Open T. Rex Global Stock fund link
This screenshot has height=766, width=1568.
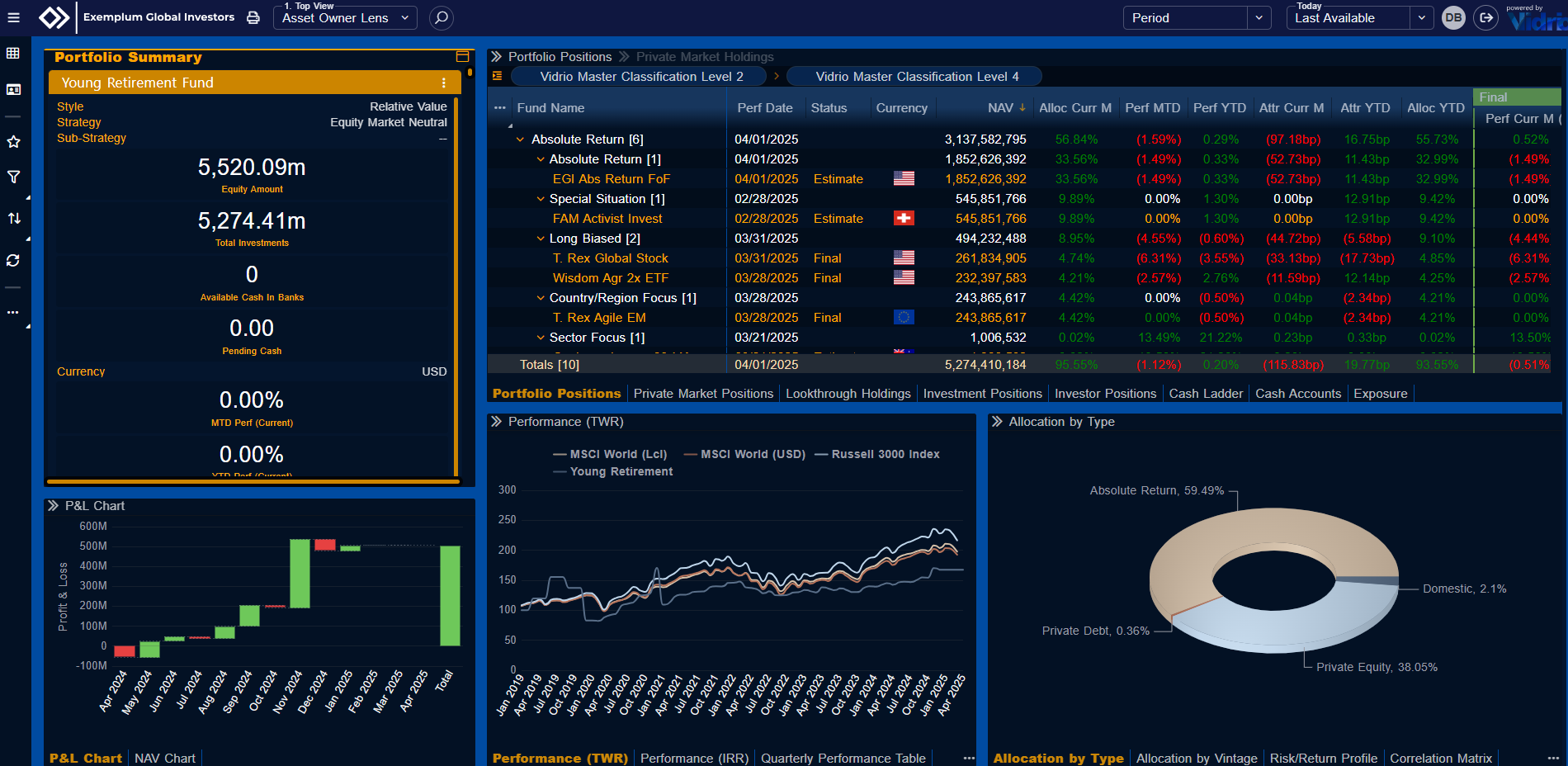pyautogui.click(x=611, y=258)
